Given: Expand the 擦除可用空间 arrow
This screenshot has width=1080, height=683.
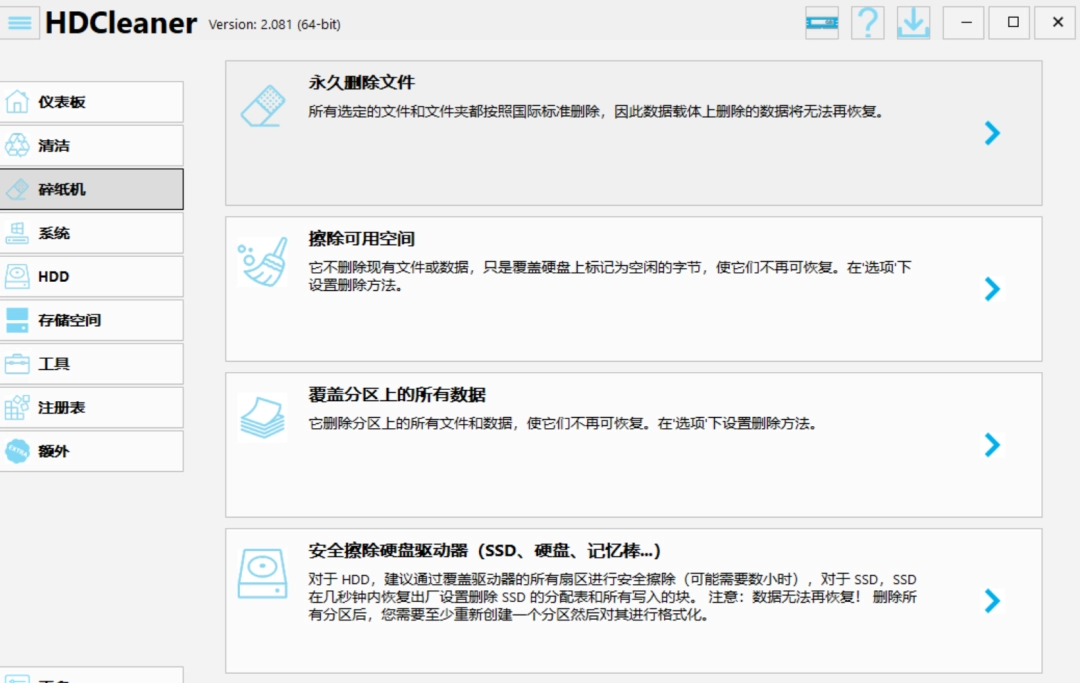Looking at the screenshot, I should (x=992, y=289).
